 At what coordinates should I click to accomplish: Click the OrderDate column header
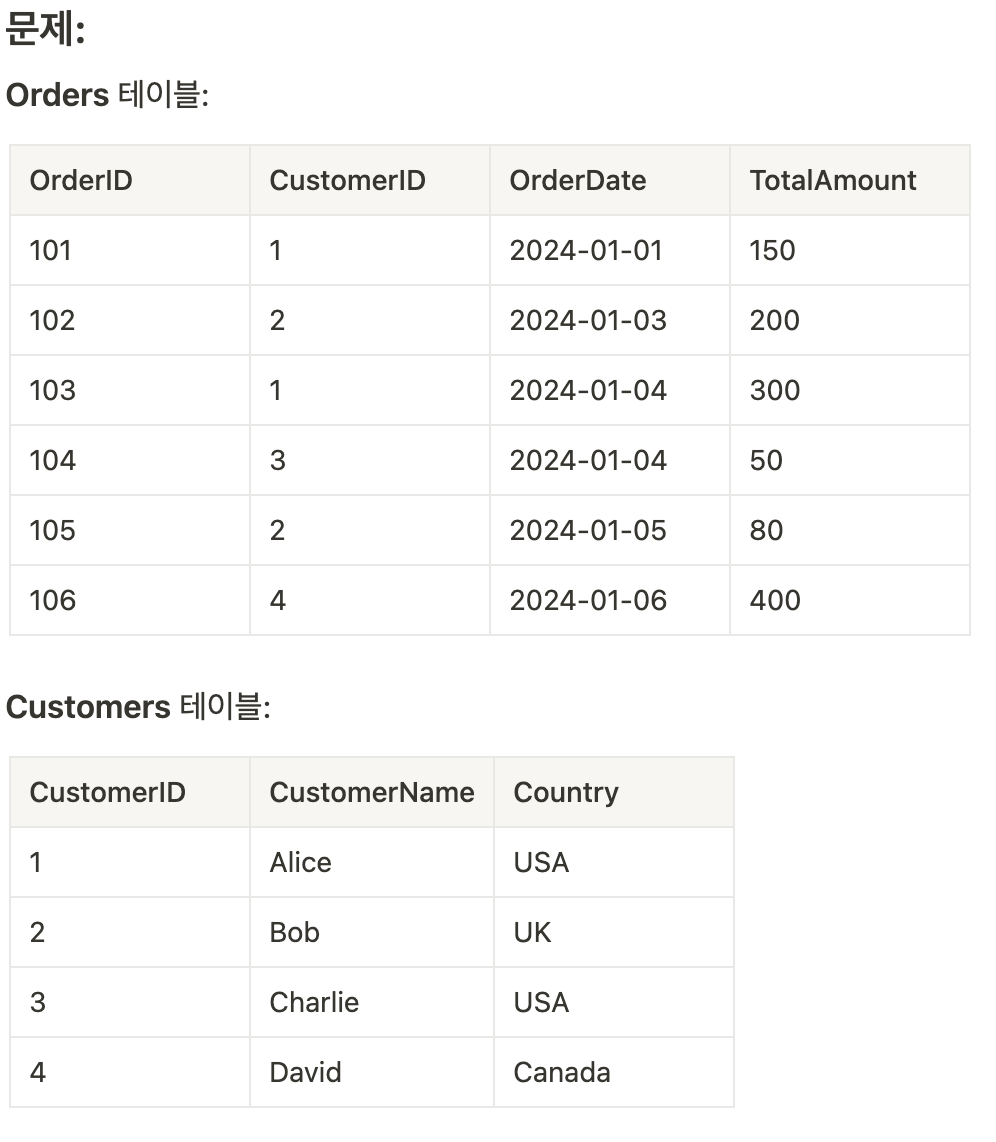[578, 180]
